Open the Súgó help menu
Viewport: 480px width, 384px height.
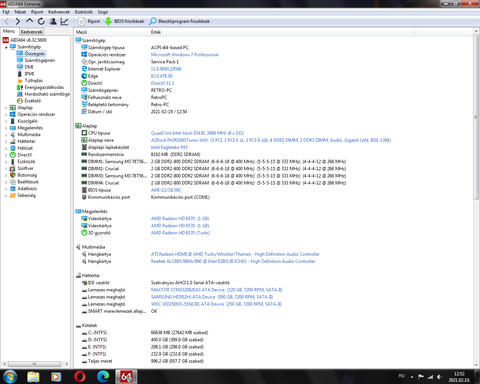pos(103,12)
